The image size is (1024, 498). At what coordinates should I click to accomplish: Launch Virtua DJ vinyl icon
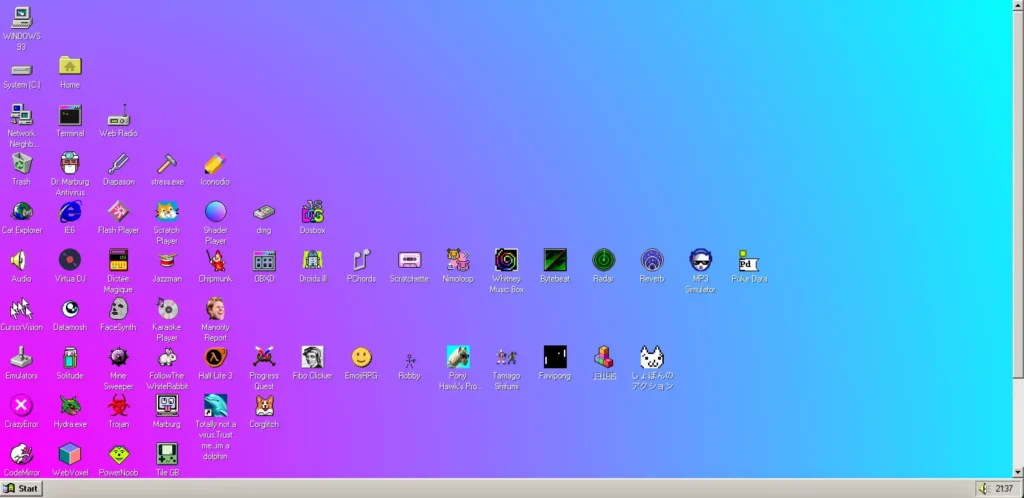tap(70, 260)
